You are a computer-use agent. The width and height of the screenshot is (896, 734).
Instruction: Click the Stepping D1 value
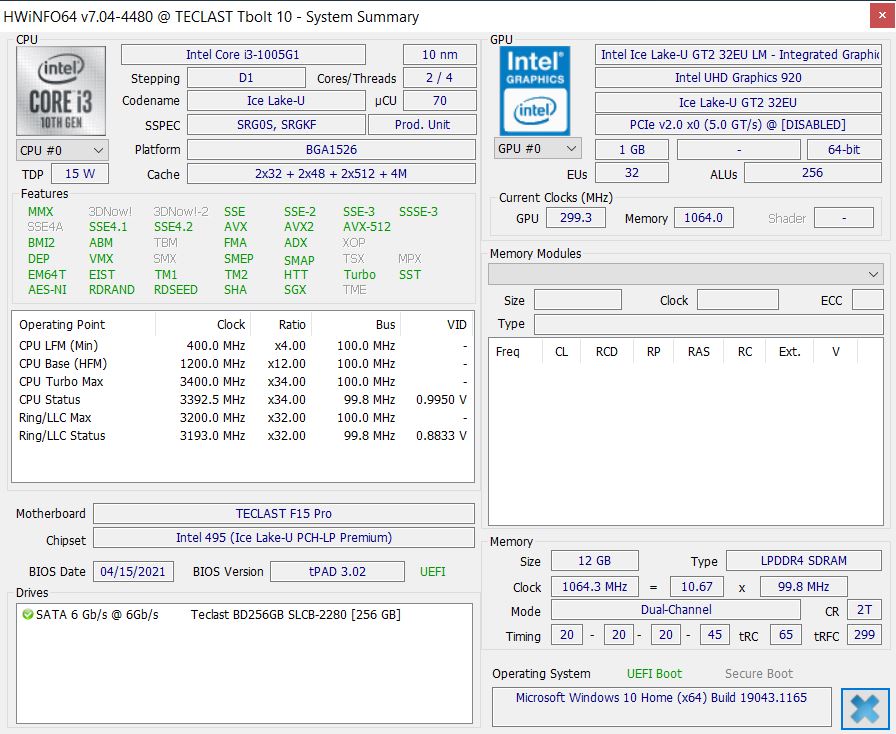click(246, 78)
